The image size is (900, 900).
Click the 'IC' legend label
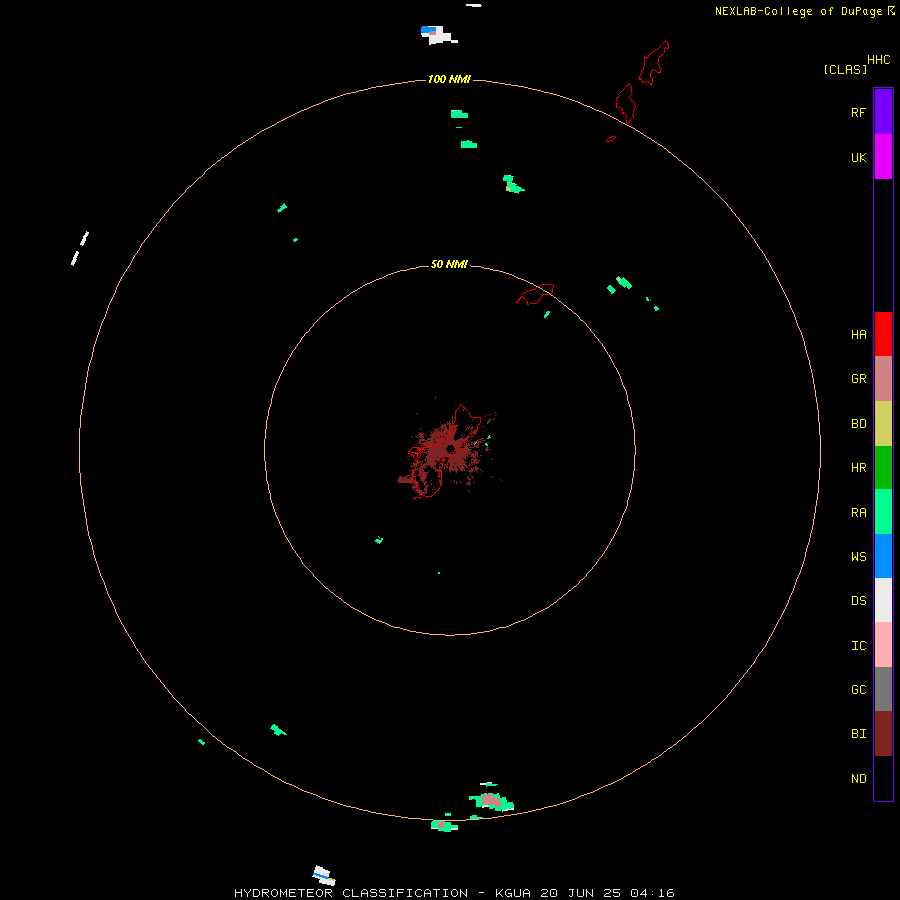858,646
